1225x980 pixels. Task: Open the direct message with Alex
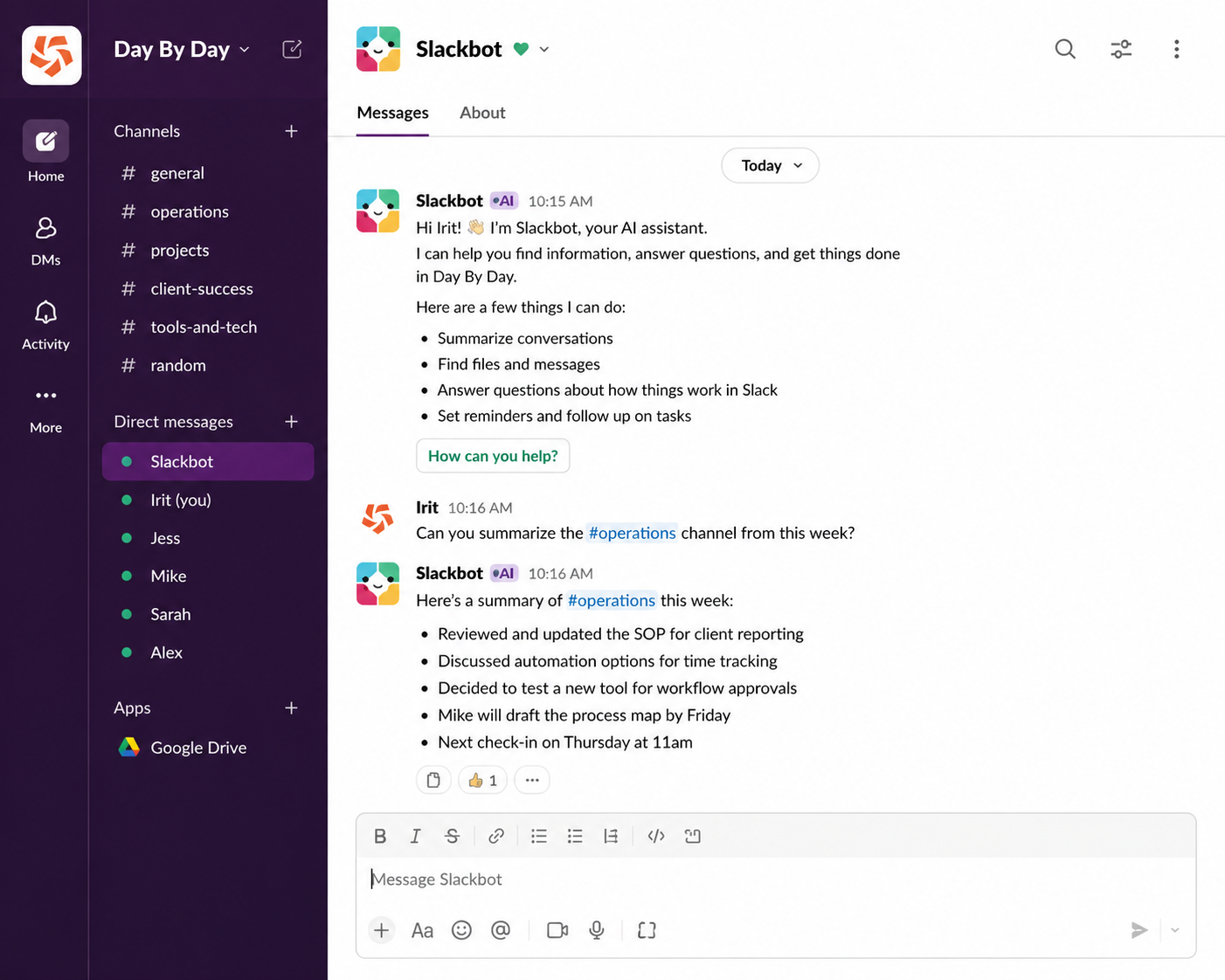[x=208, y=652]
